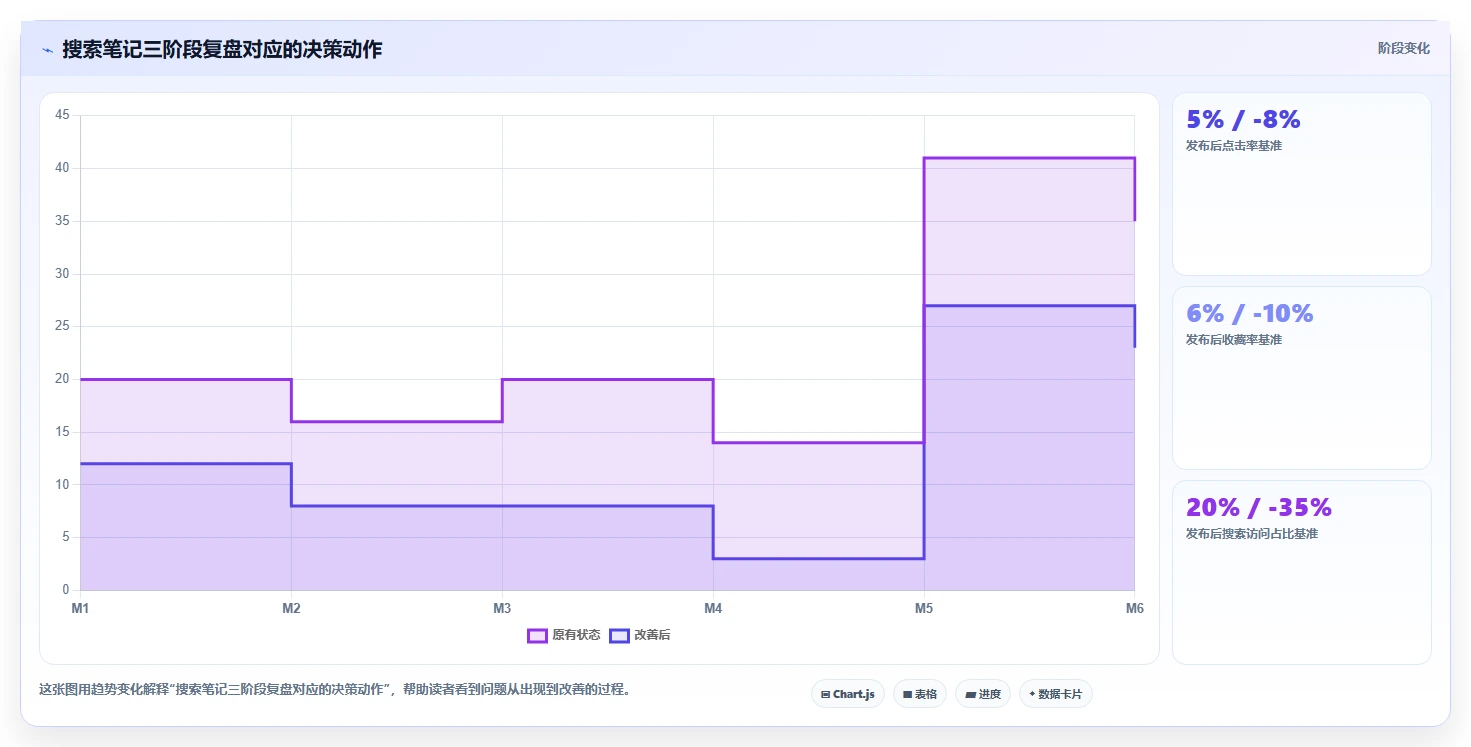Click the M2 x-axis label
Screen dimensions: 1471x747
291,608
